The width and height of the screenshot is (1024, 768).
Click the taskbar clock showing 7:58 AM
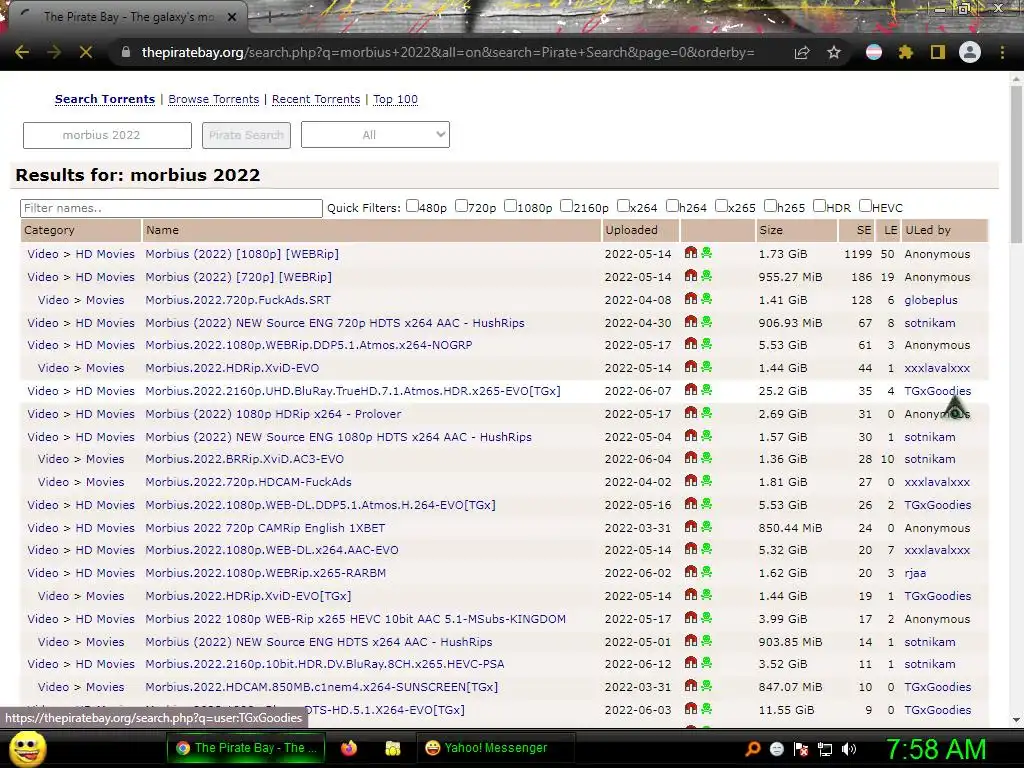[x=936, y=748]
